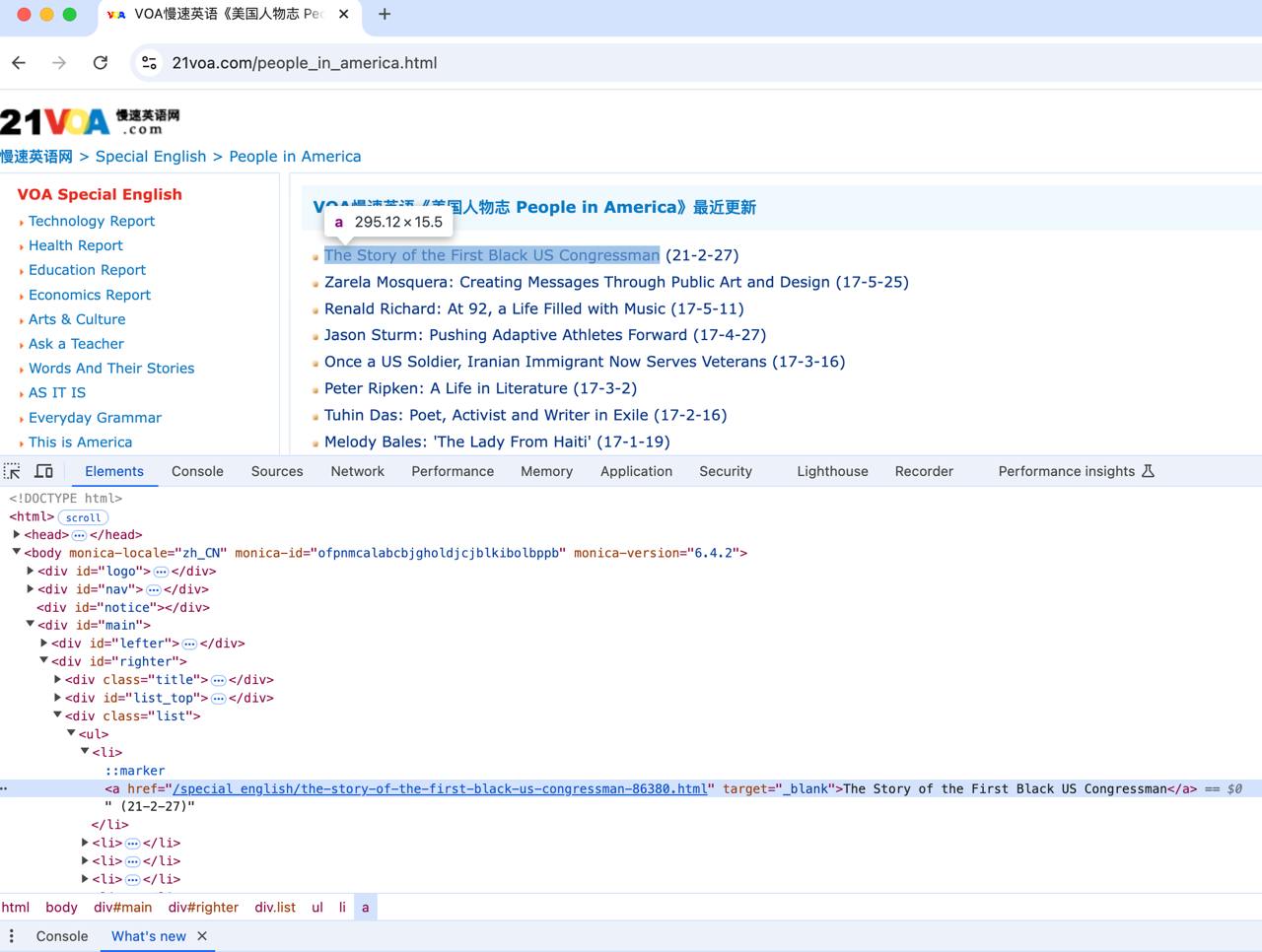Expand the head element node
Viewport: 1262px width, 952px height.
tap(17, 534)
